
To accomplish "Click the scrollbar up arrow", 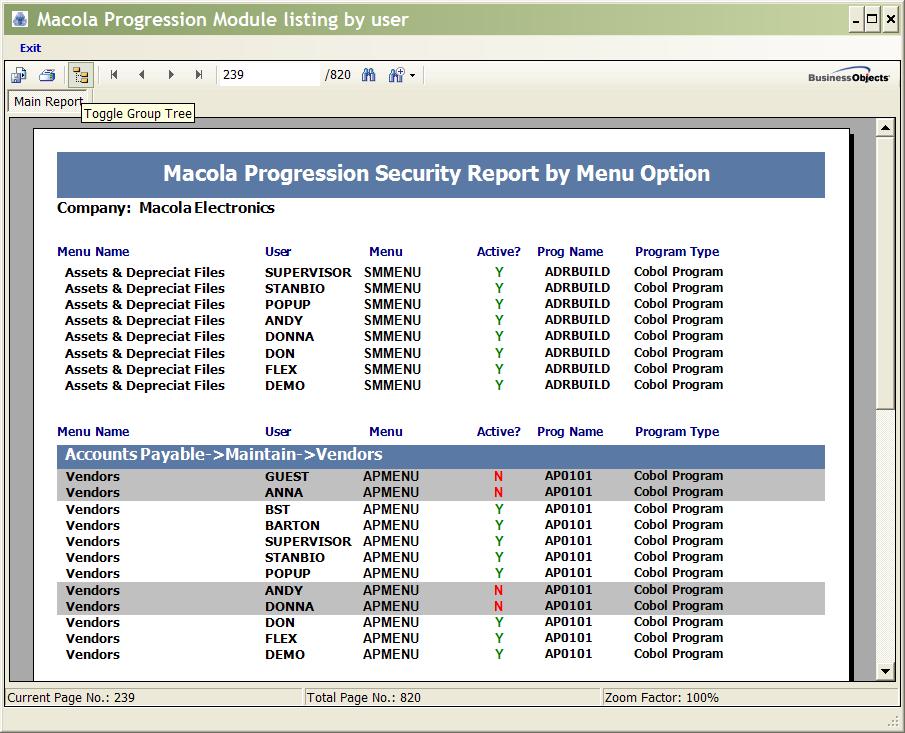I will tap(885, 127).
